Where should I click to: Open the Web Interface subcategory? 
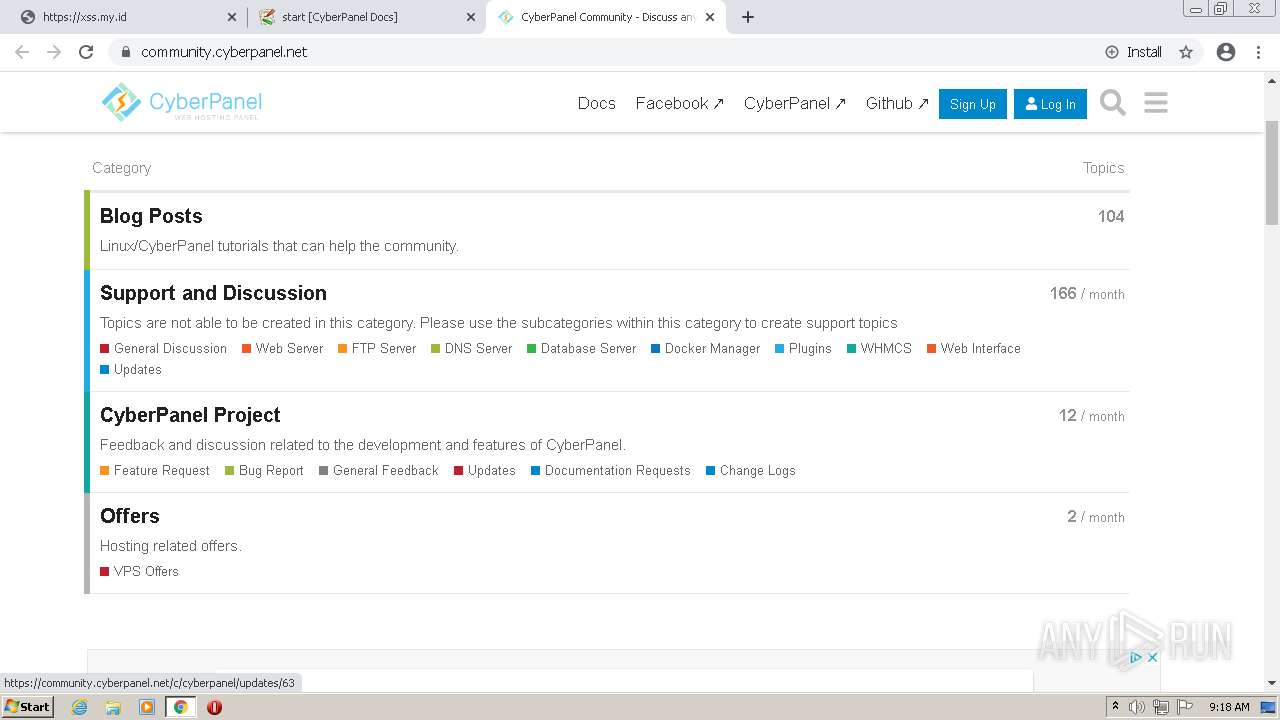(x=974, y=348)
